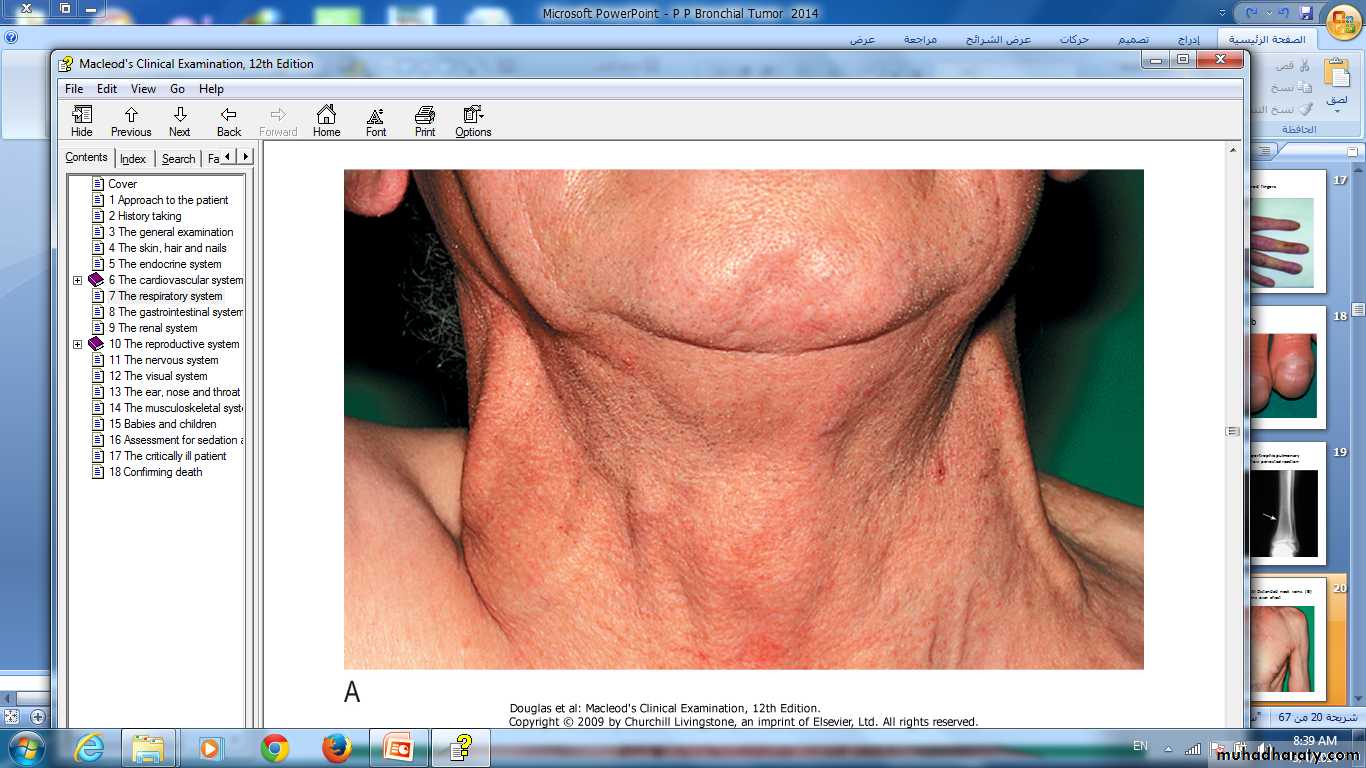Click Chrome icon in the taskbar

(275, 748)
